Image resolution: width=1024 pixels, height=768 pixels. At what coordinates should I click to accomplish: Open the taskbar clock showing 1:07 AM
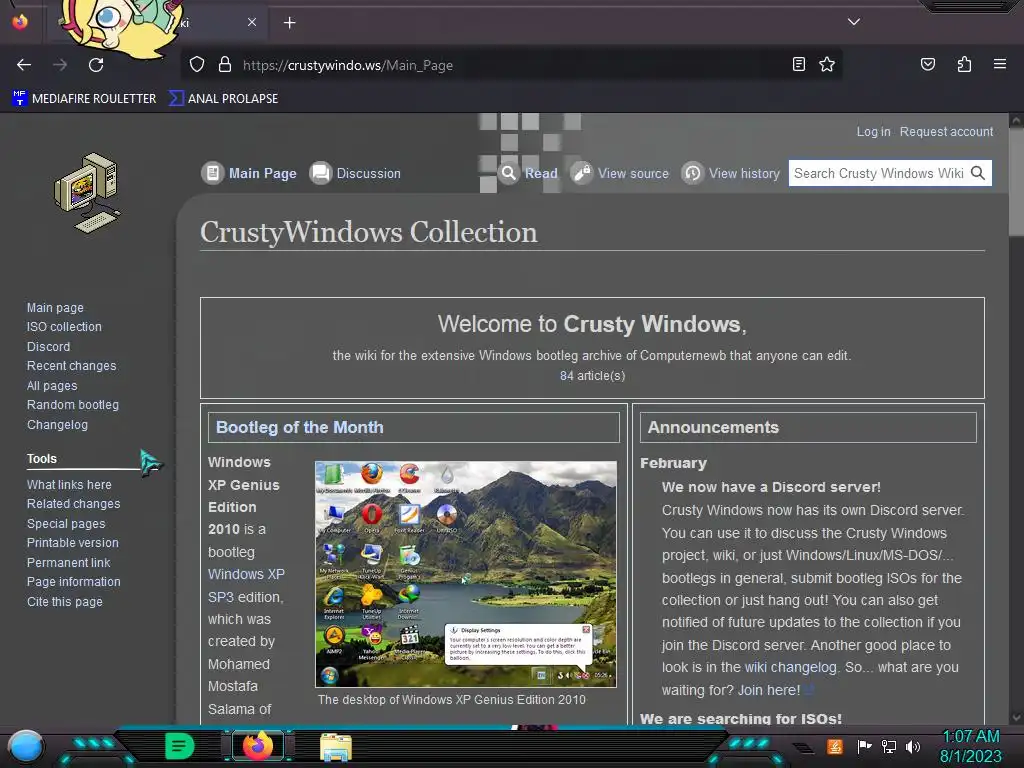tap(970, 746)
